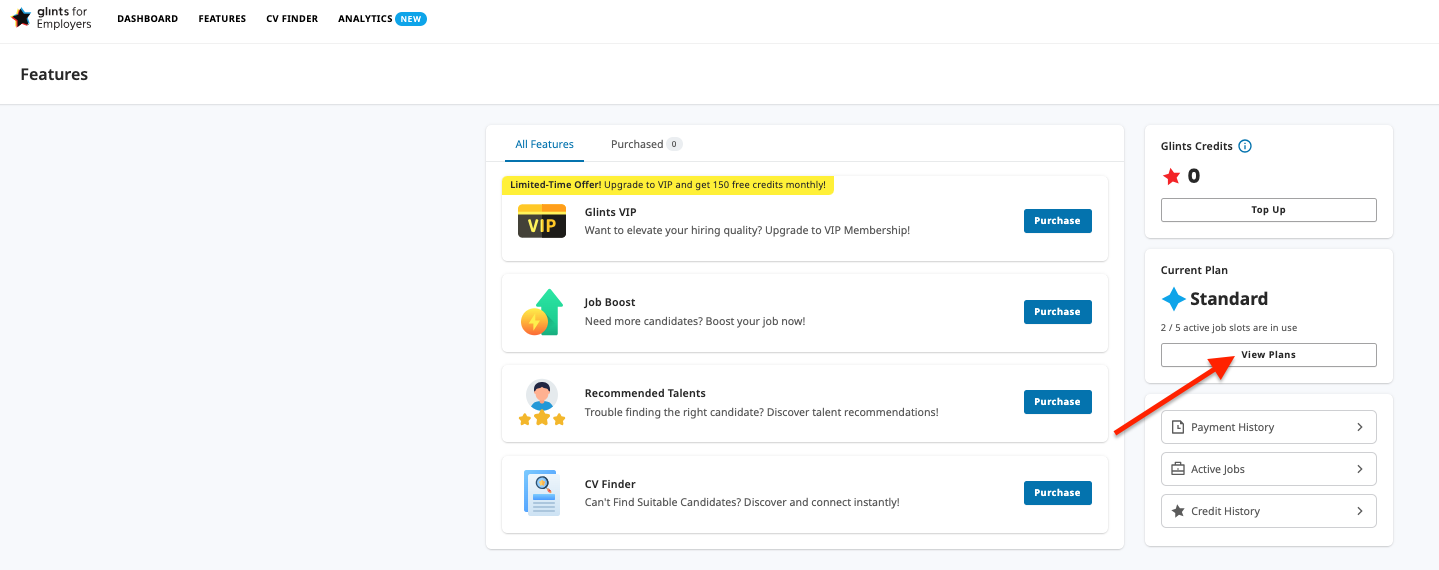Image resolution: width=1439 pixels, height=570 pixels.
Task: Click the 'Upgrade to VIP Membership' description
Action: pyautogui.click(x=747, y=230)
